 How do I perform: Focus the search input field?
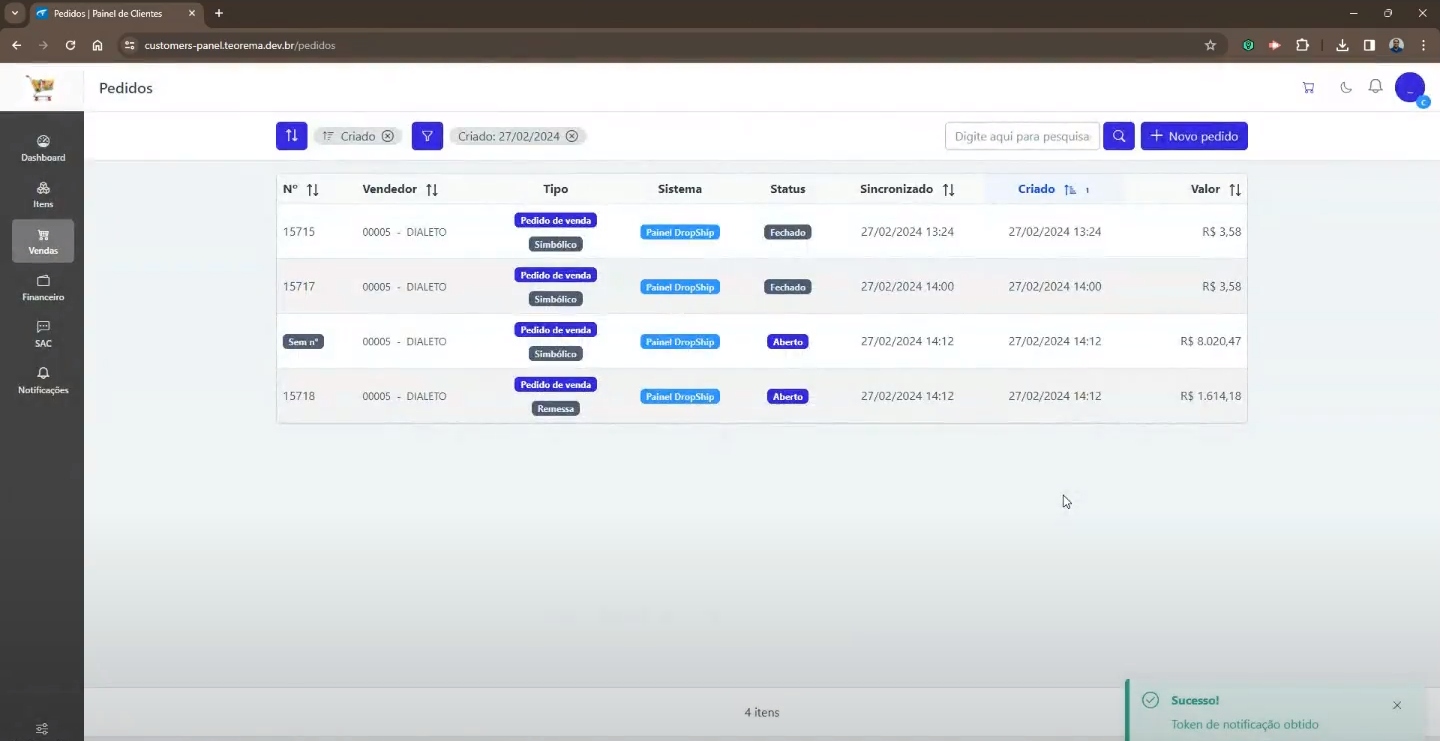tap(1022, 136)
